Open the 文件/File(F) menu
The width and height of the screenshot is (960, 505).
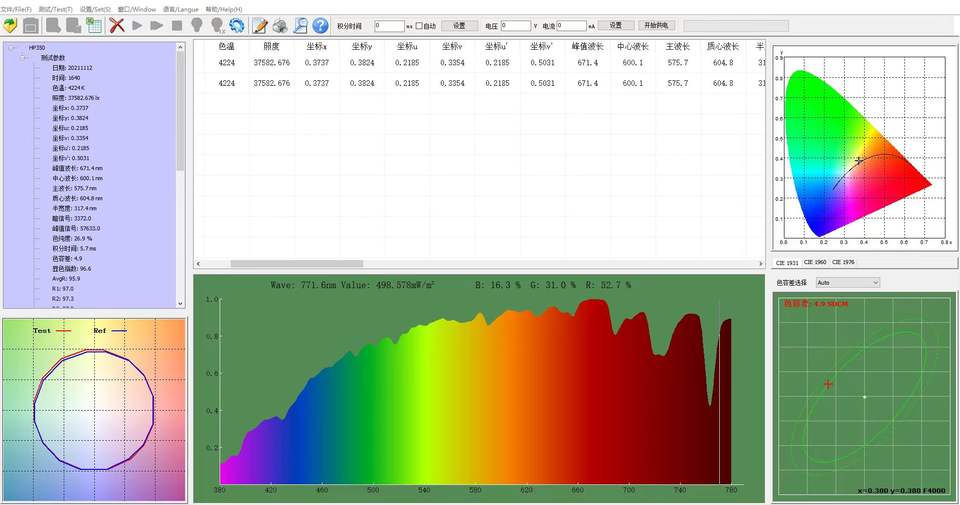17,10
